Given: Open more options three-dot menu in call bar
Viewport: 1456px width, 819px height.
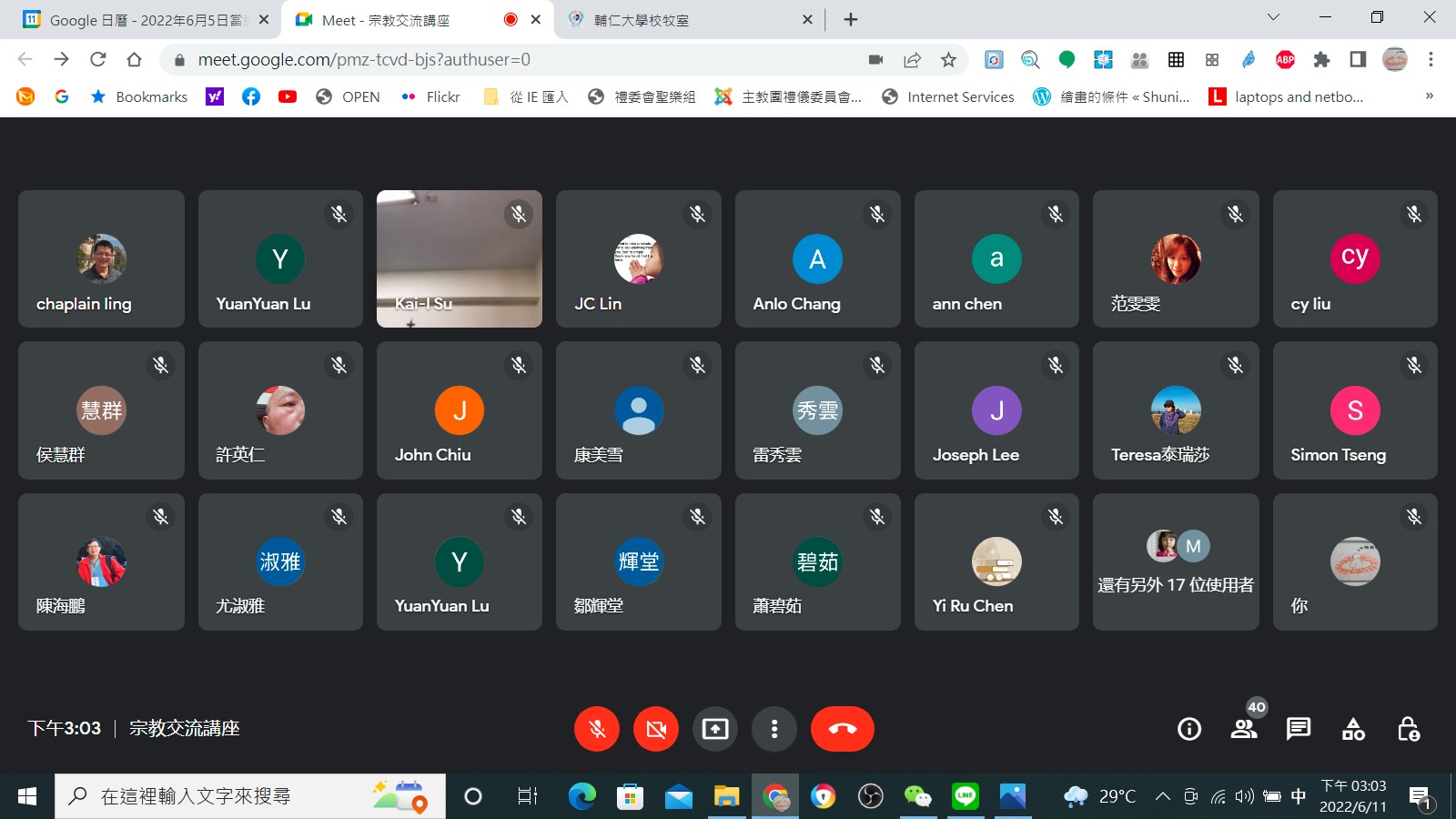Looking at the screenshot, I should coord(774,729).
